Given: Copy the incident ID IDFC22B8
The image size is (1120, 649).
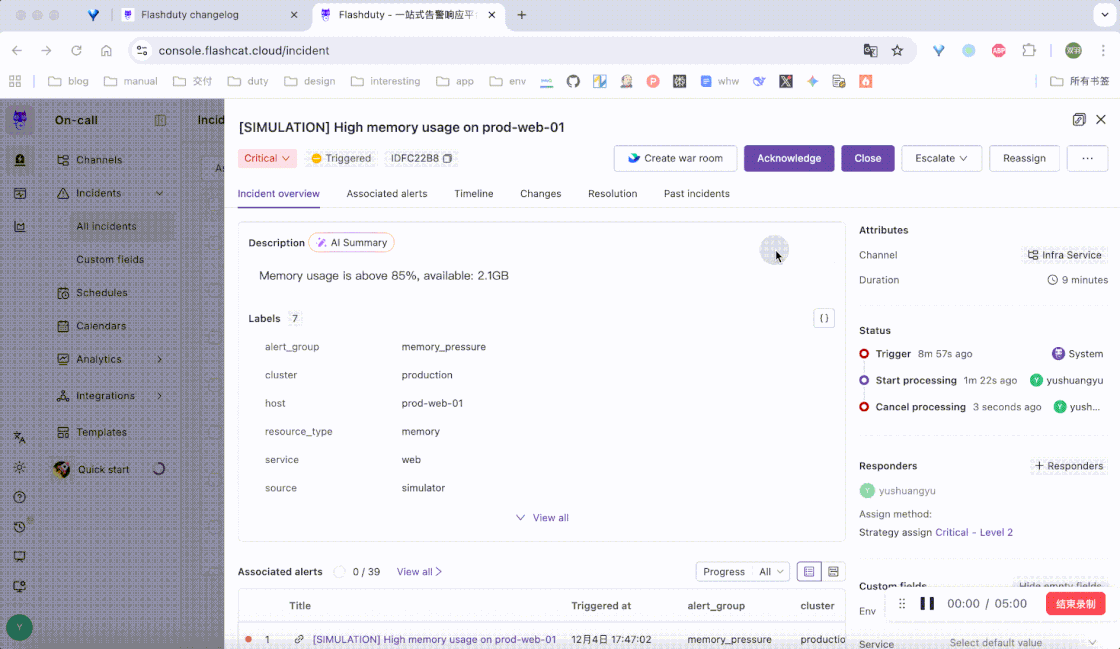Looking at the screenshot, I should pos(447,158).
